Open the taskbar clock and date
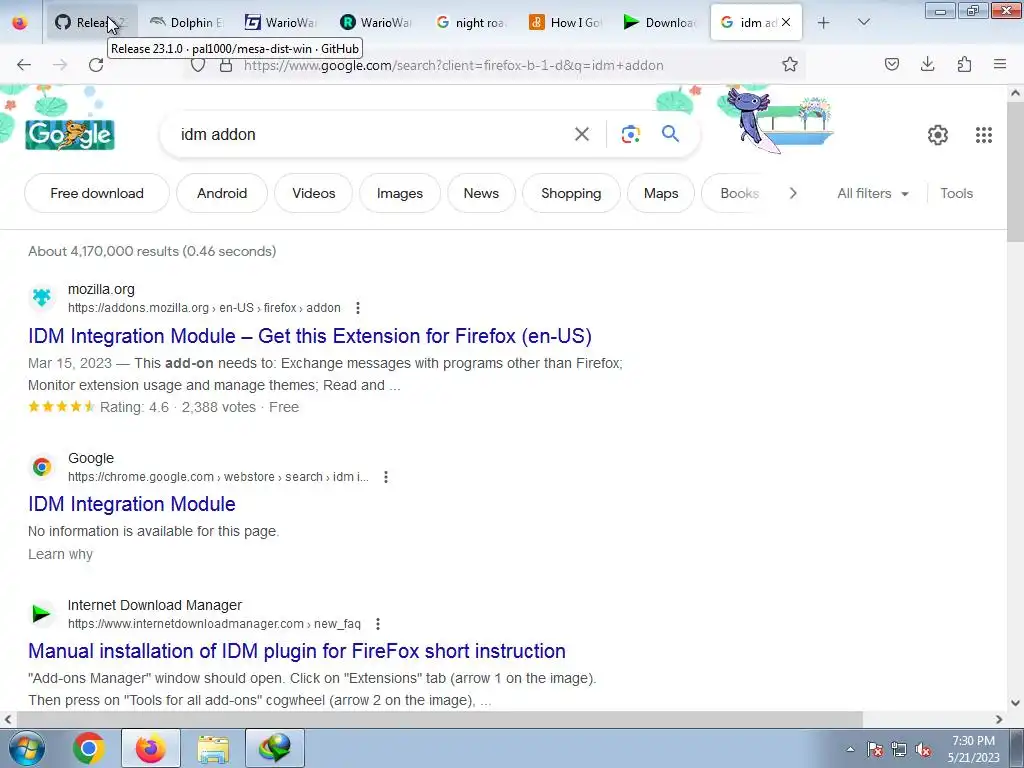Screen dimensions: 1024x768 pyautogui.click(x=974, y=749)
